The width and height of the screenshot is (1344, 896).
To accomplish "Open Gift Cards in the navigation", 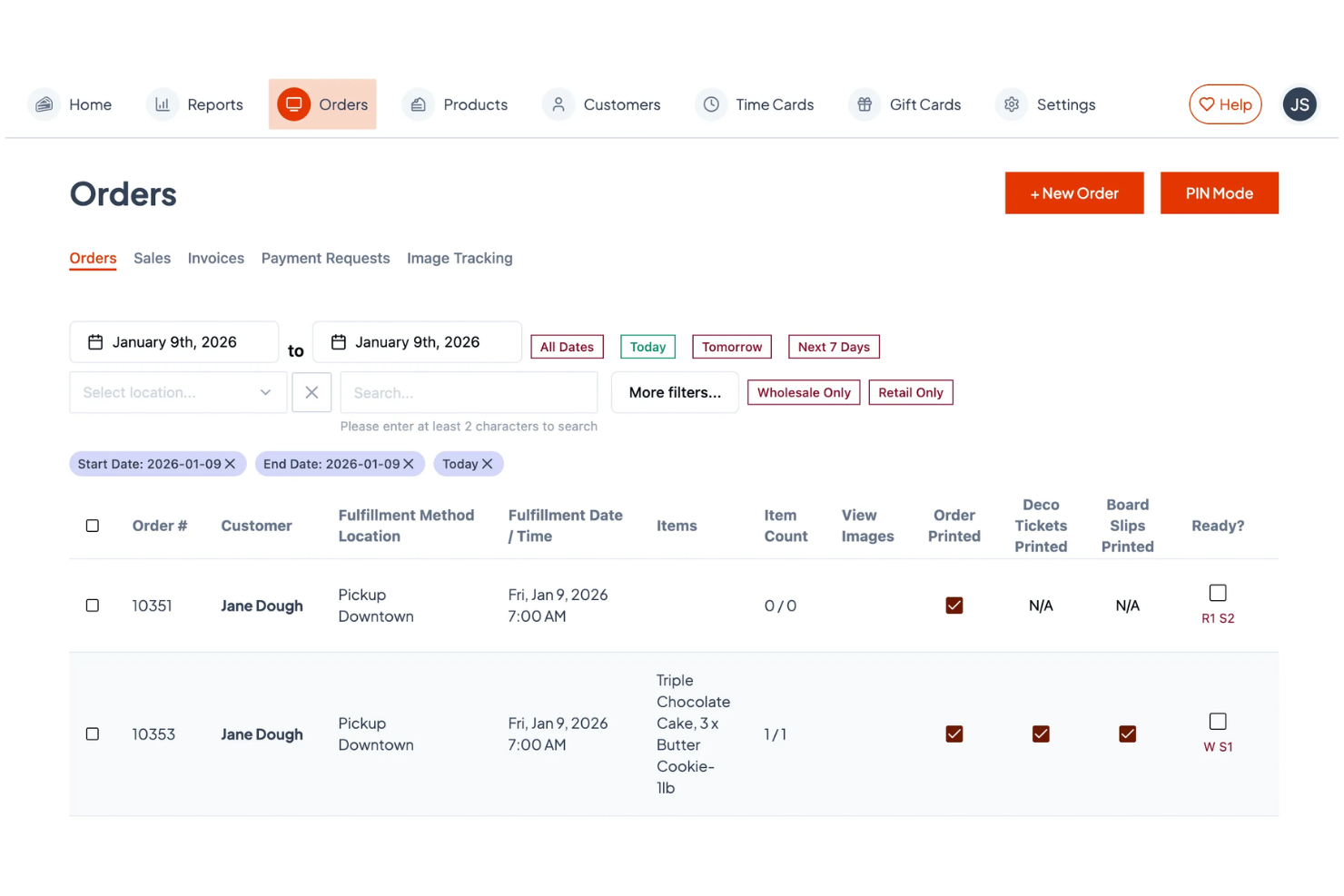I will 904,104.
